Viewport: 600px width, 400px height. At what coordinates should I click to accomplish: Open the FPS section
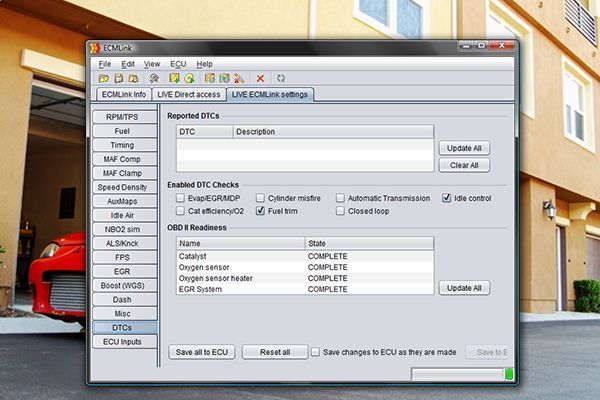tap(125, 257)
